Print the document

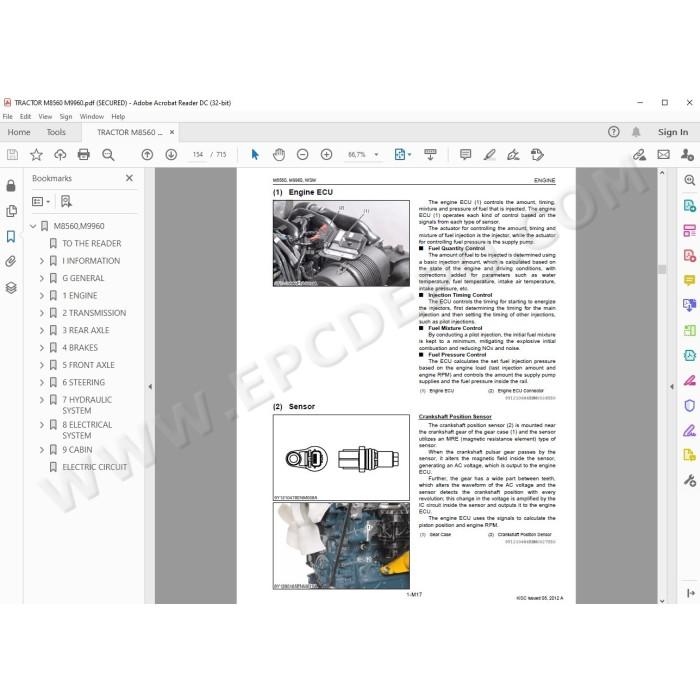tap(83, 154)
